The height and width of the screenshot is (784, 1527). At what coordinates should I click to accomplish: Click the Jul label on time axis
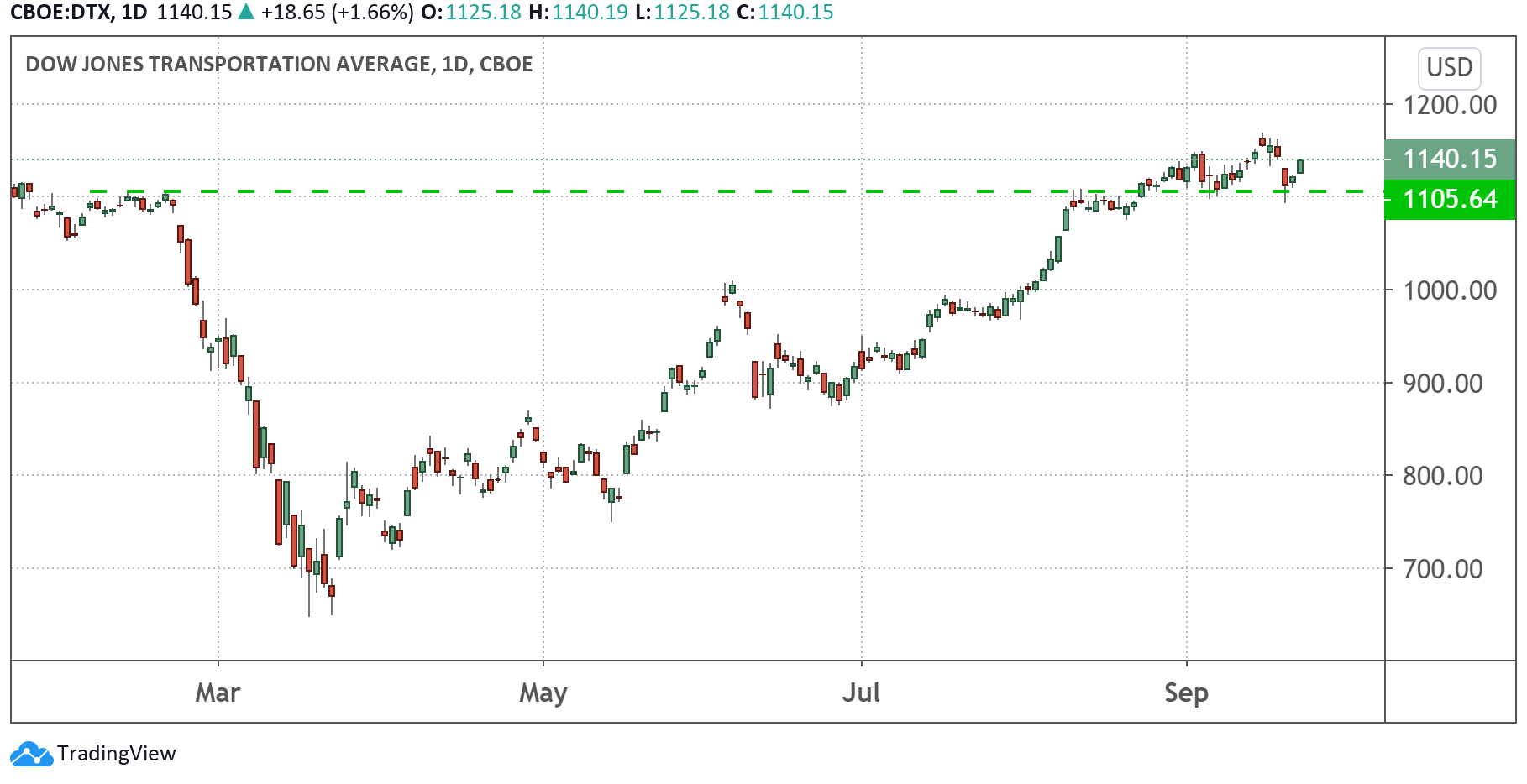(x=861, y=693)
